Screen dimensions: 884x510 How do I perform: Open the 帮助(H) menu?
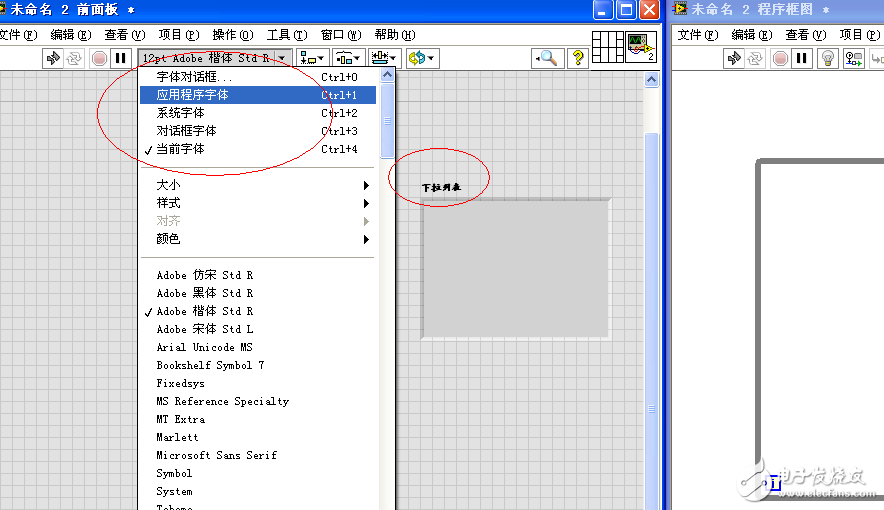(395, 35)
